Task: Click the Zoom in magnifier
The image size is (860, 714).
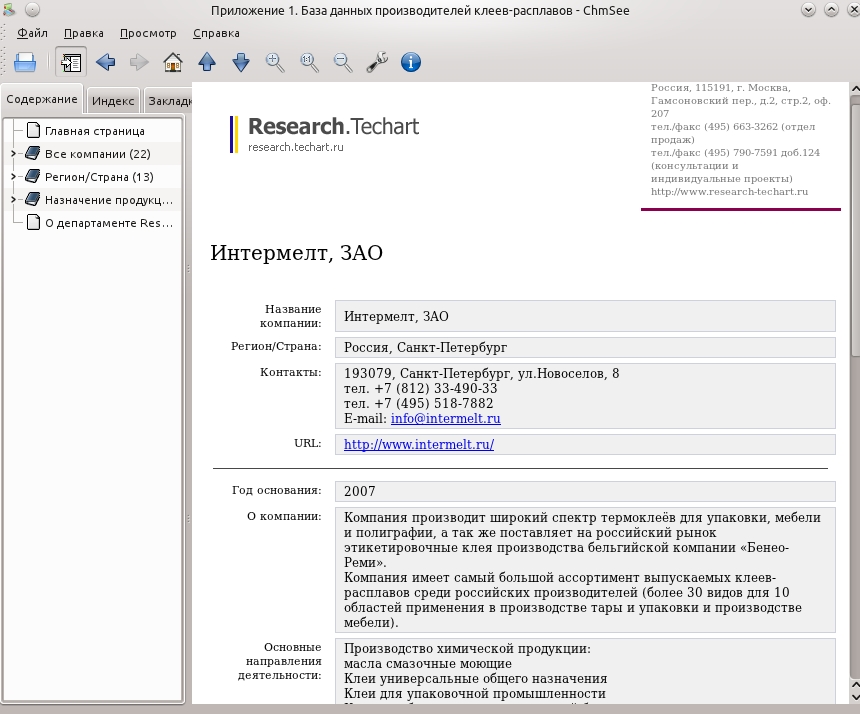Action: tap(275, 62)
